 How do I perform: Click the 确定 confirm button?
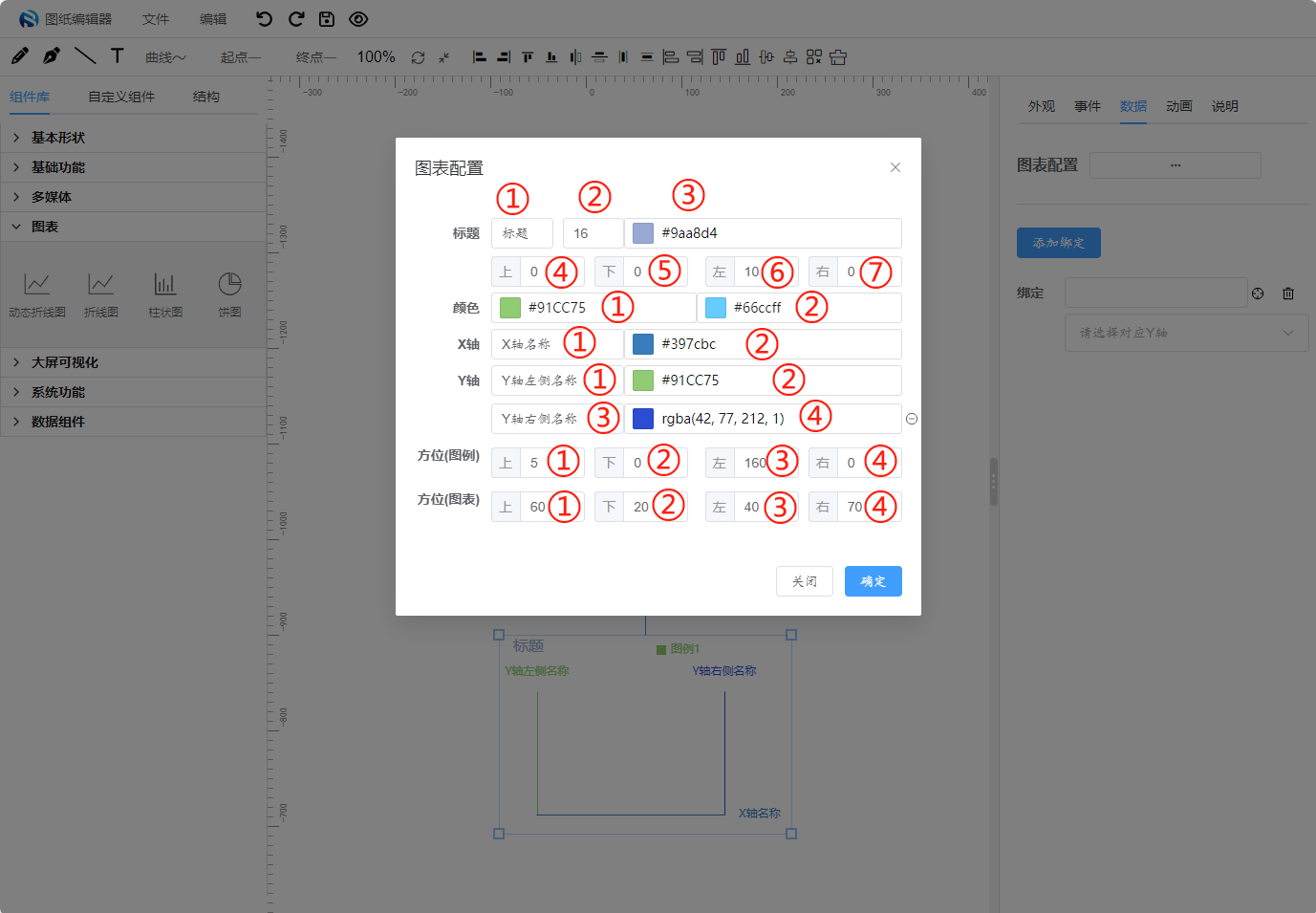874,581
